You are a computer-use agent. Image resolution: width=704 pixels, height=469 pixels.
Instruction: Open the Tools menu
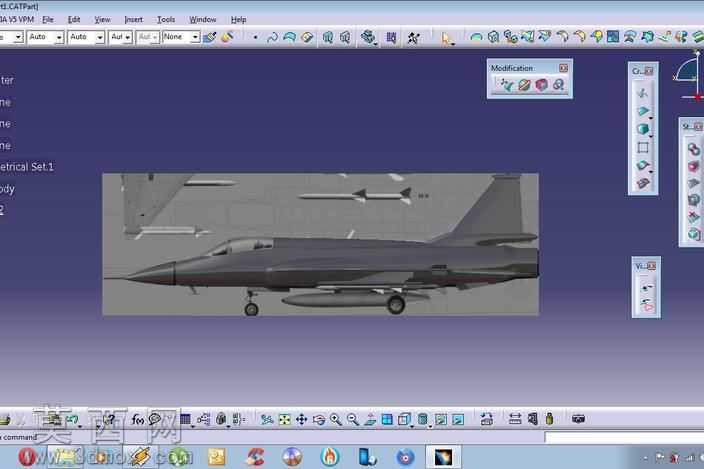tap(166, 20)
